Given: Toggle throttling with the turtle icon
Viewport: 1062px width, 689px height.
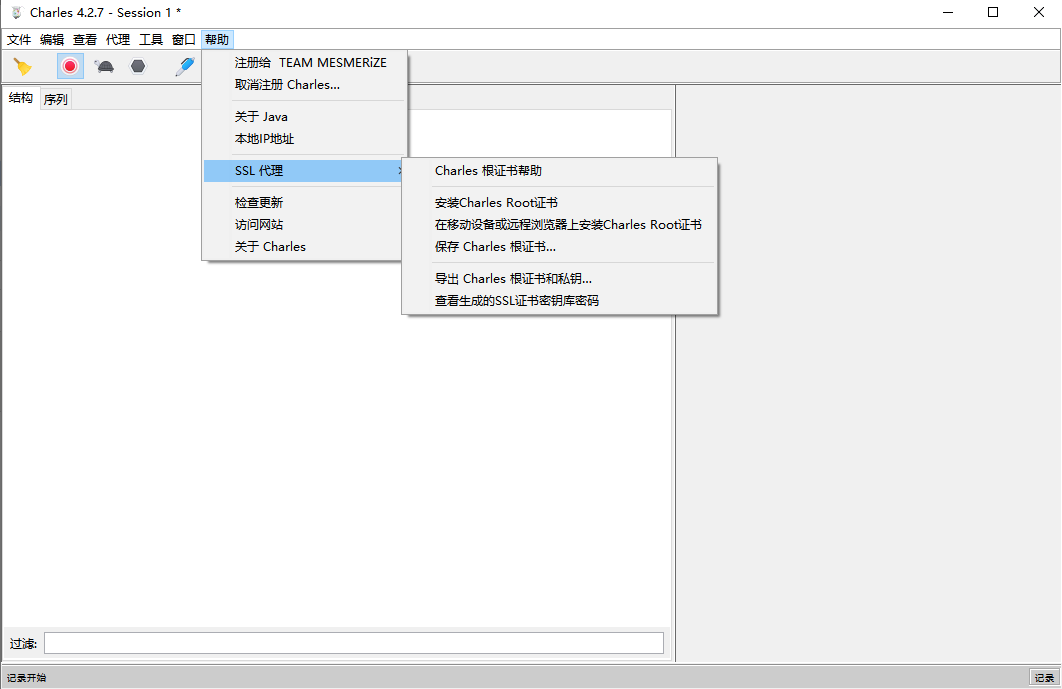Looking at the screenshot, I should [104, 66].
